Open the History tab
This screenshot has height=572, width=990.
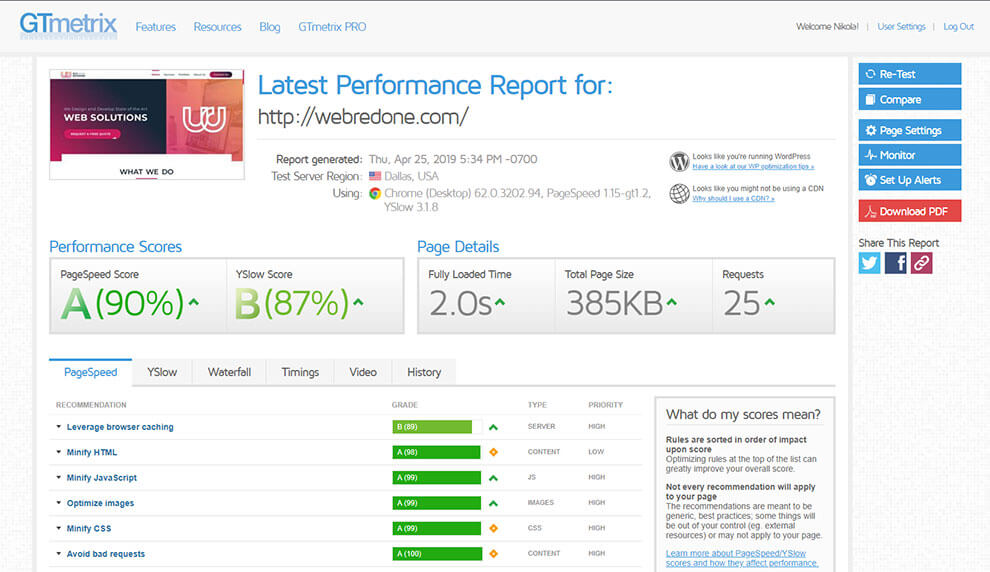click(424, 372)
